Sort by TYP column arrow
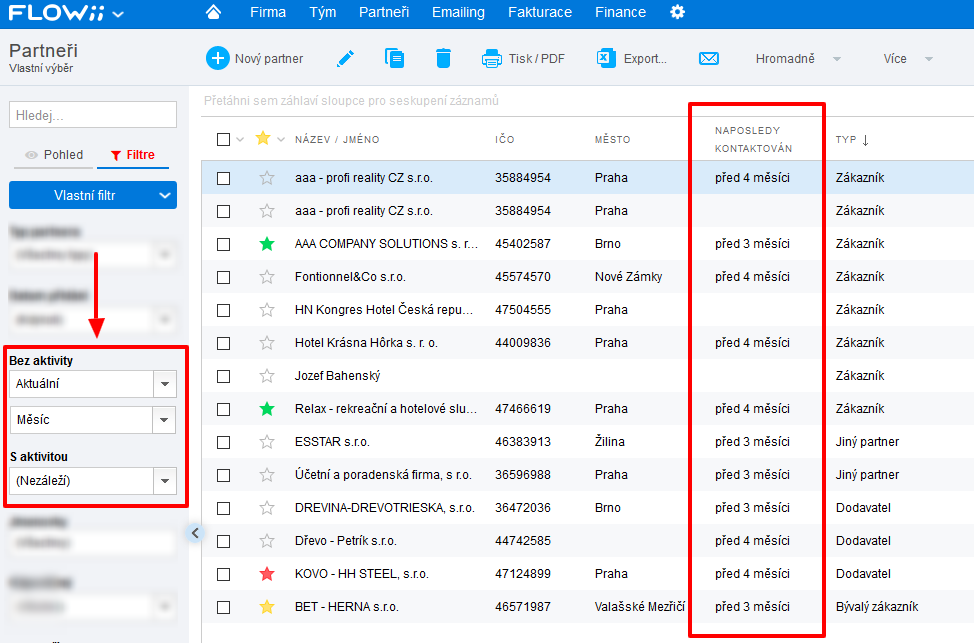 pos(865,140)
